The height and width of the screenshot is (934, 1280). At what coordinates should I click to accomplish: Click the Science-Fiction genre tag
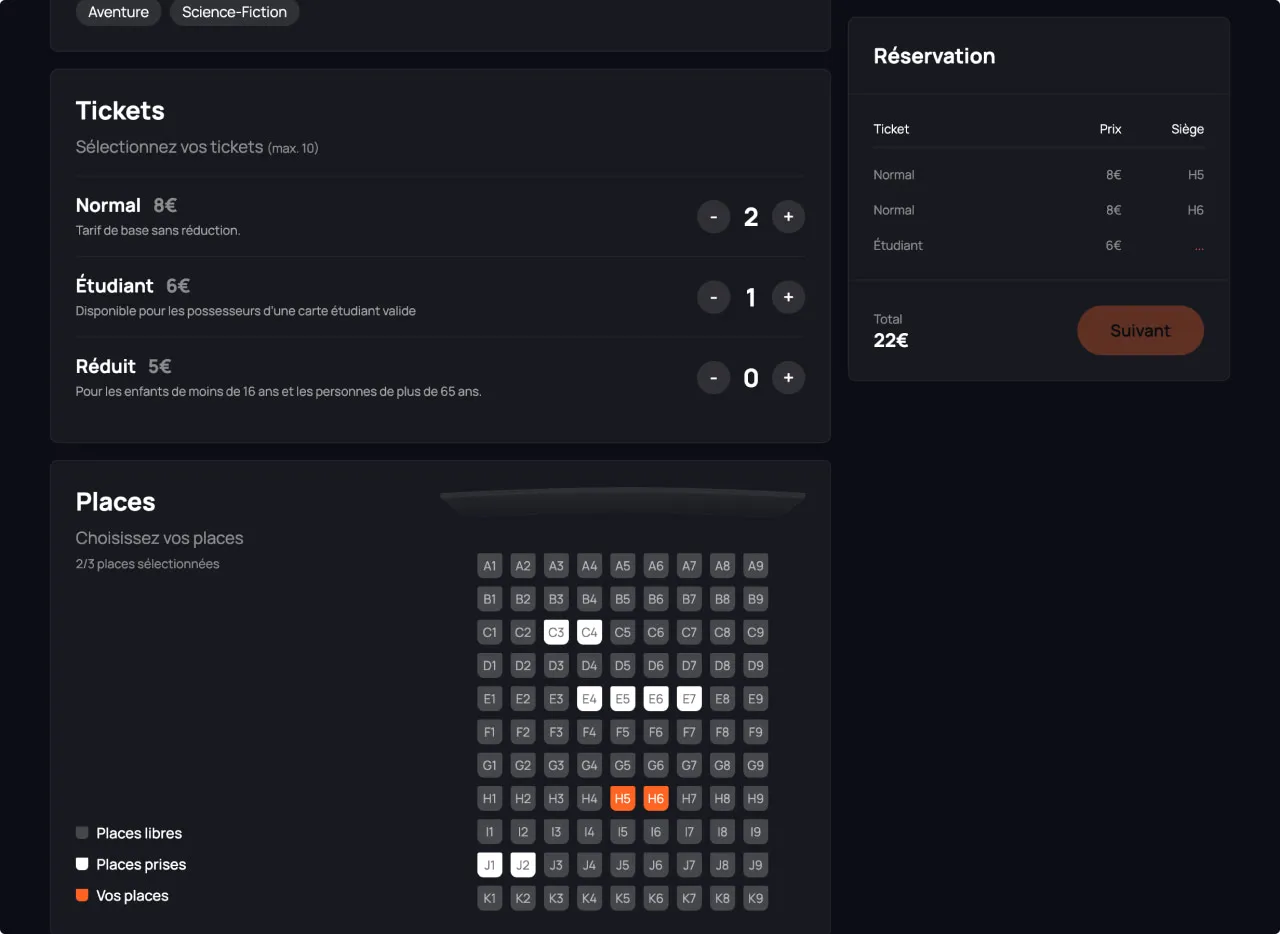[234, 13]
